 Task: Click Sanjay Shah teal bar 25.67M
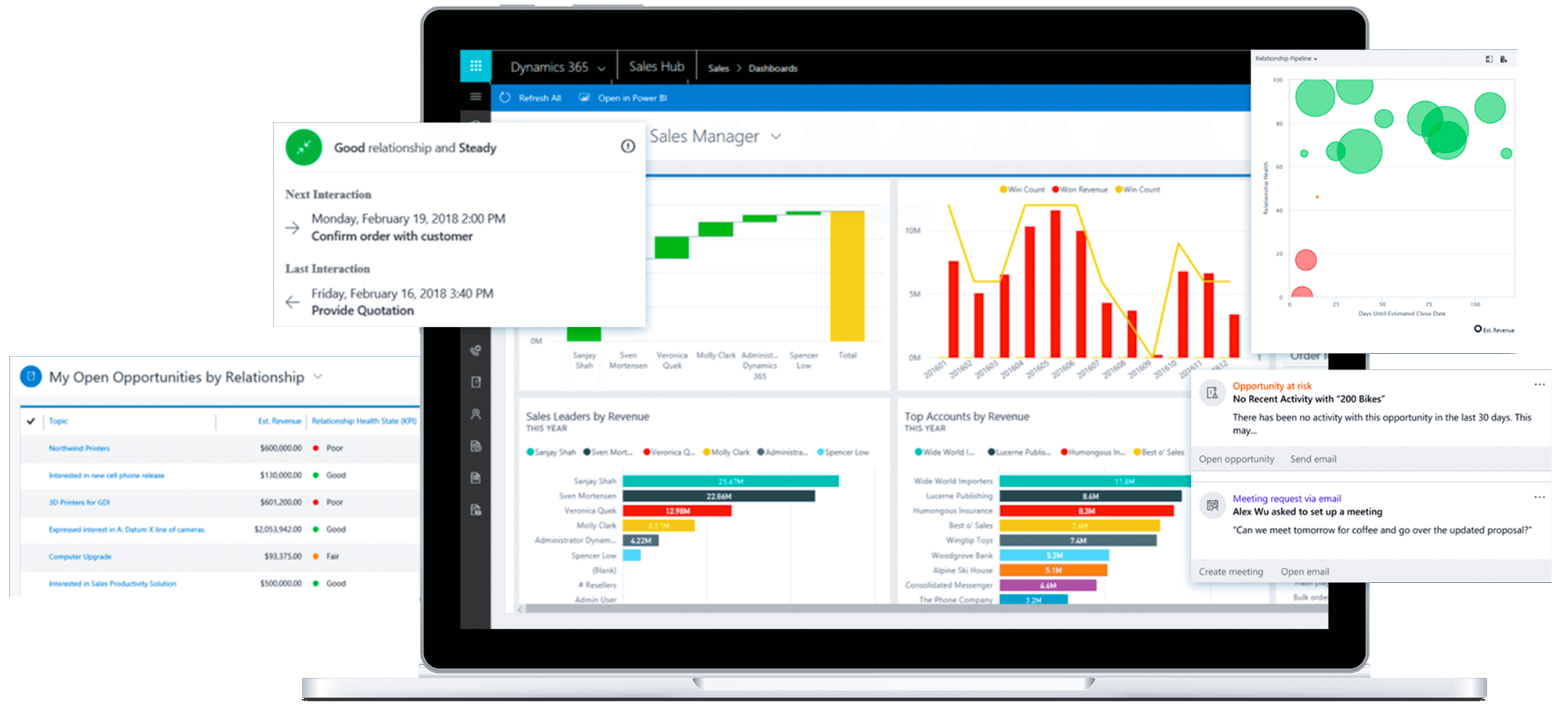731,481
